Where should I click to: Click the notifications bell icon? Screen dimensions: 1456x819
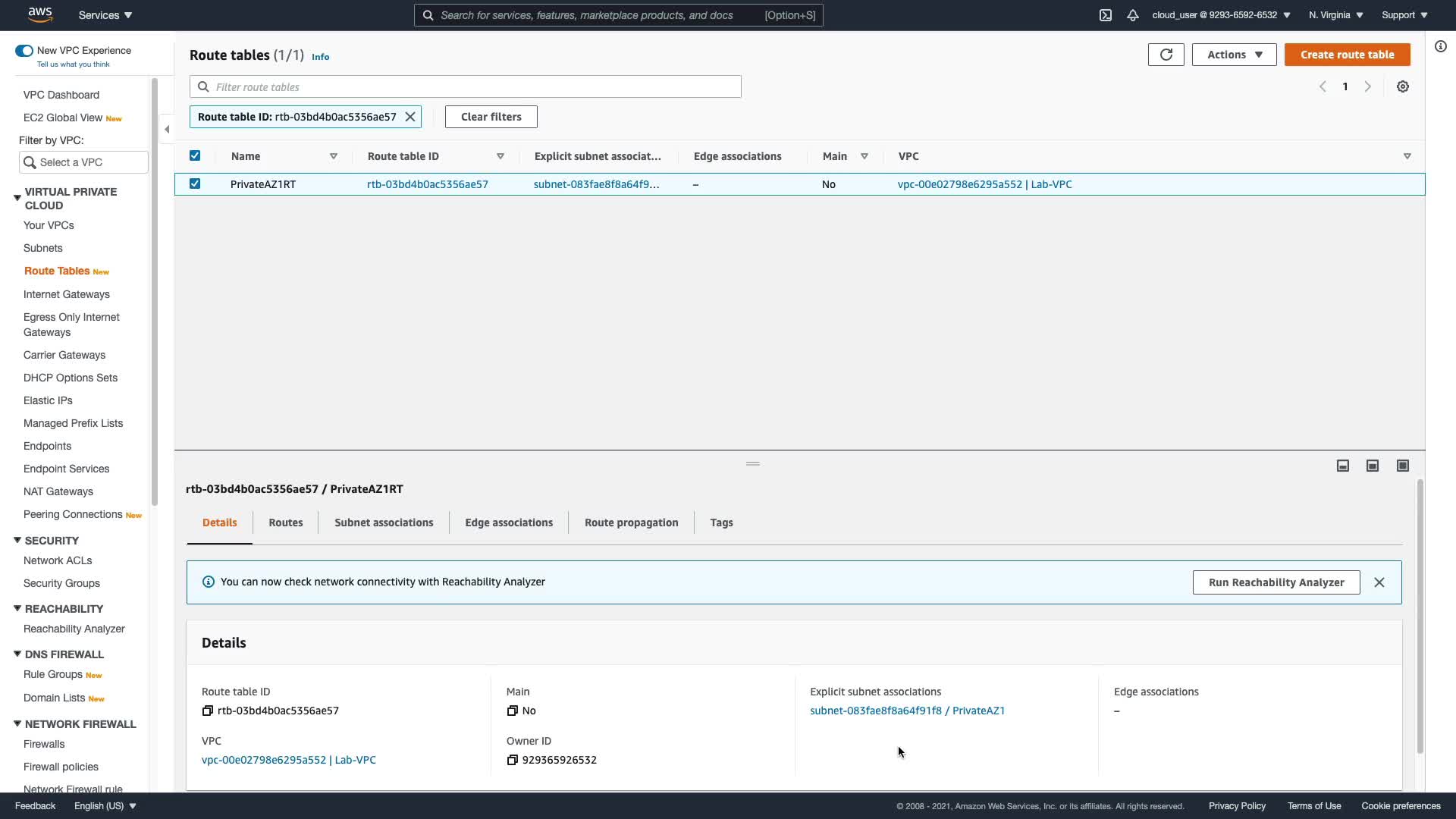click(1133, 15)
